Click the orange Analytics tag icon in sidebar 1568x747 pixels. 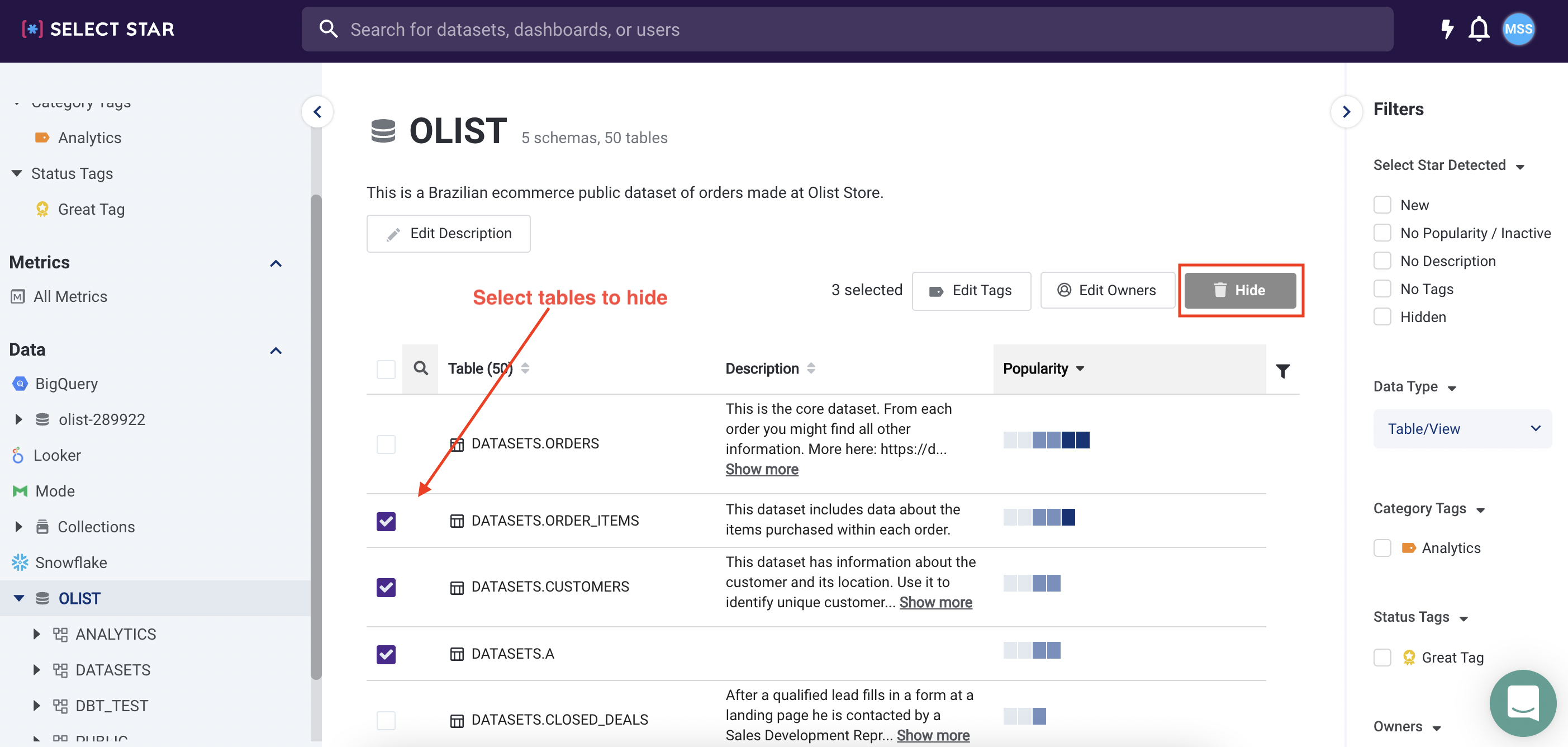point(42,138)
